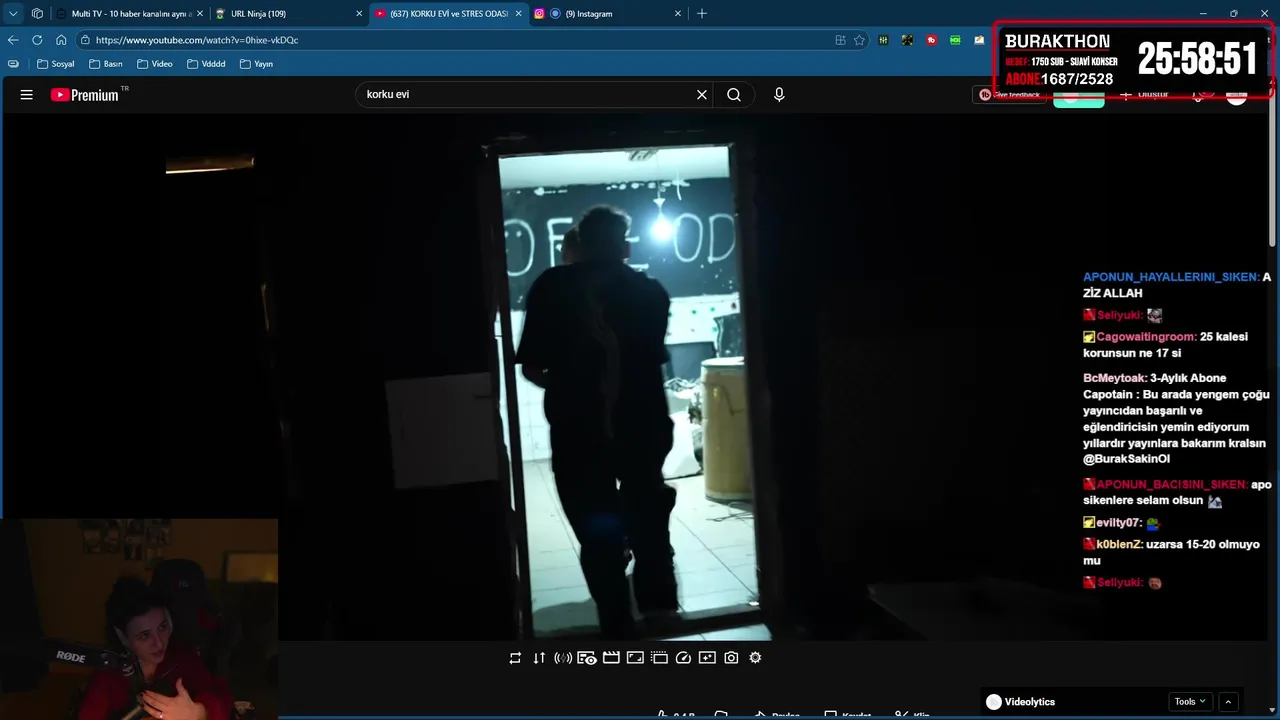Open the Vdddd bookmarks folder
1280x720 pixels.
[206, 64]
